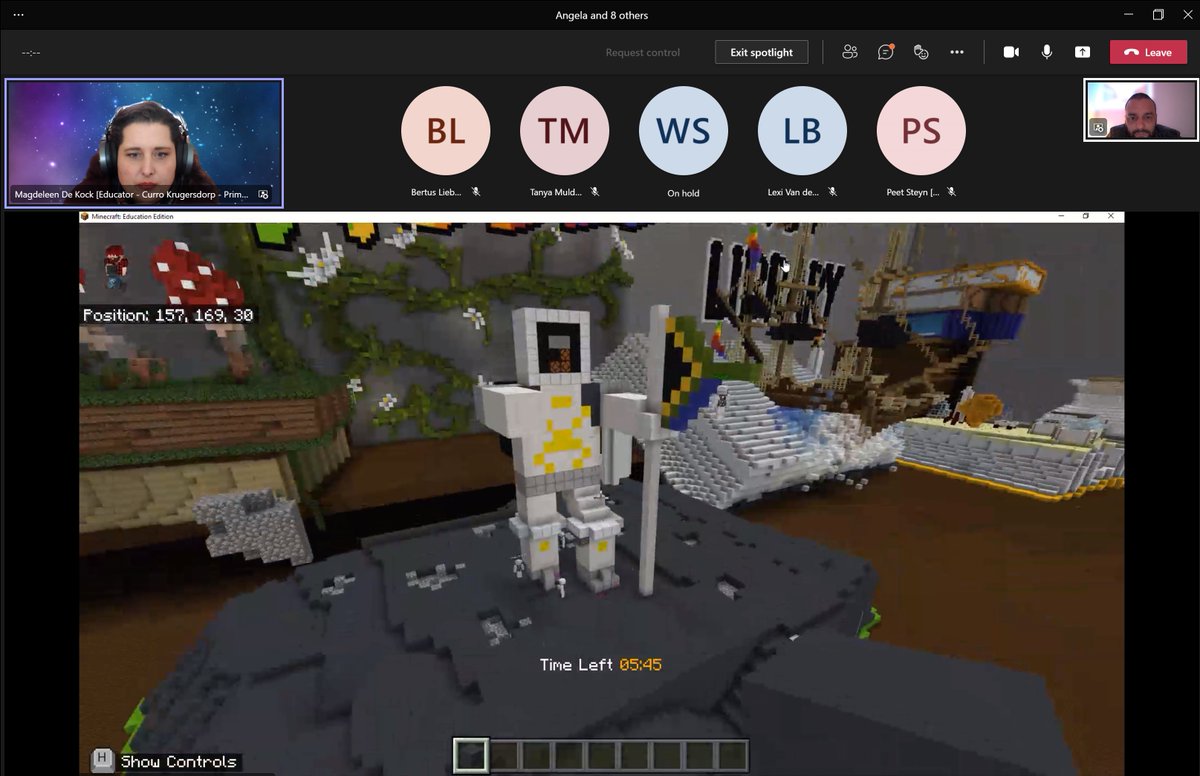Click the BL participant avatar

click(x=446, y=131)
